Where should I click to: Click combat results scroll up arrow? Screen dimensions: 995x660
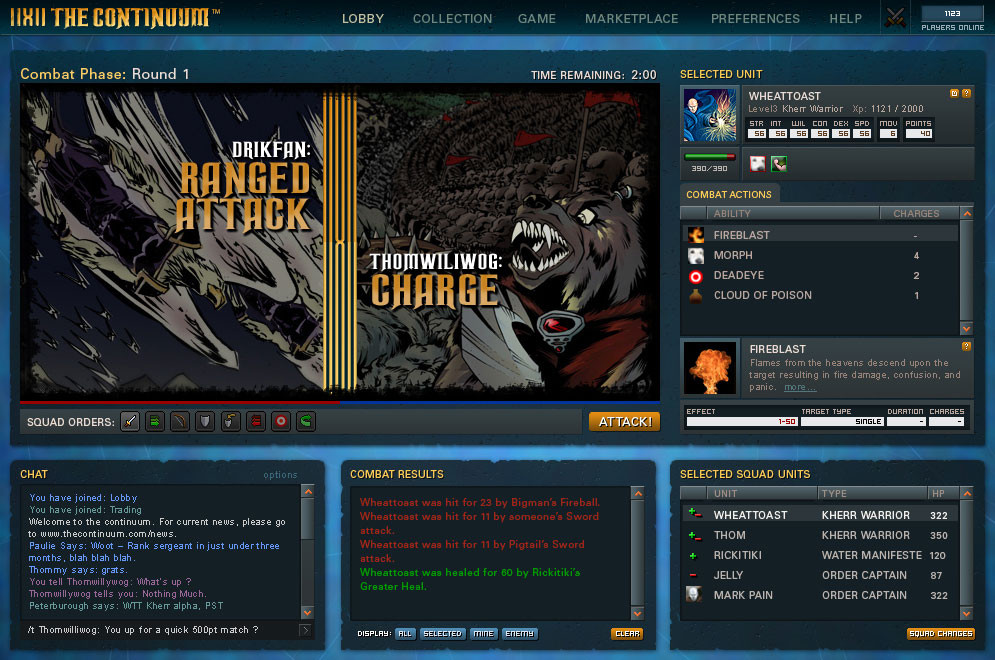click(638, 493)
